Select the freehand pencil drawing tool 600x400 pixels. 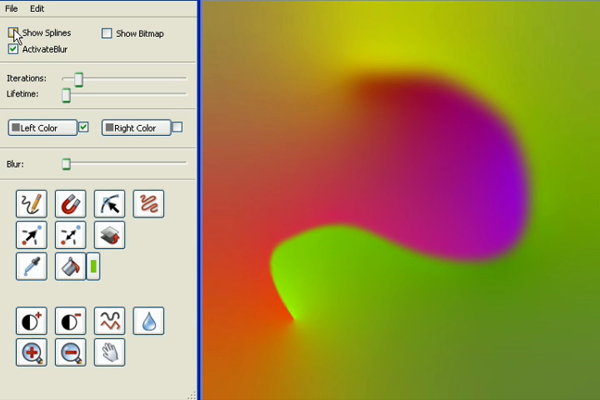[31, 204]
